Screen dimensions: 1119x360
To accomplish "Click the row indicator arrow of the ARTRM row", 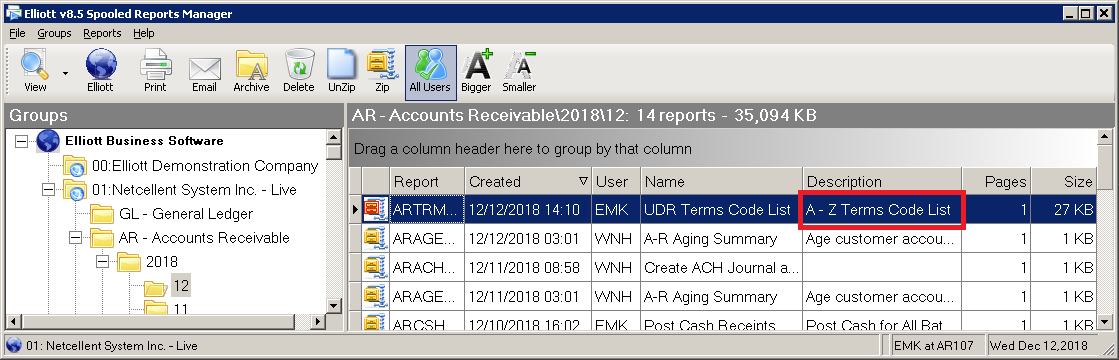I will click(x=355, y=210).
